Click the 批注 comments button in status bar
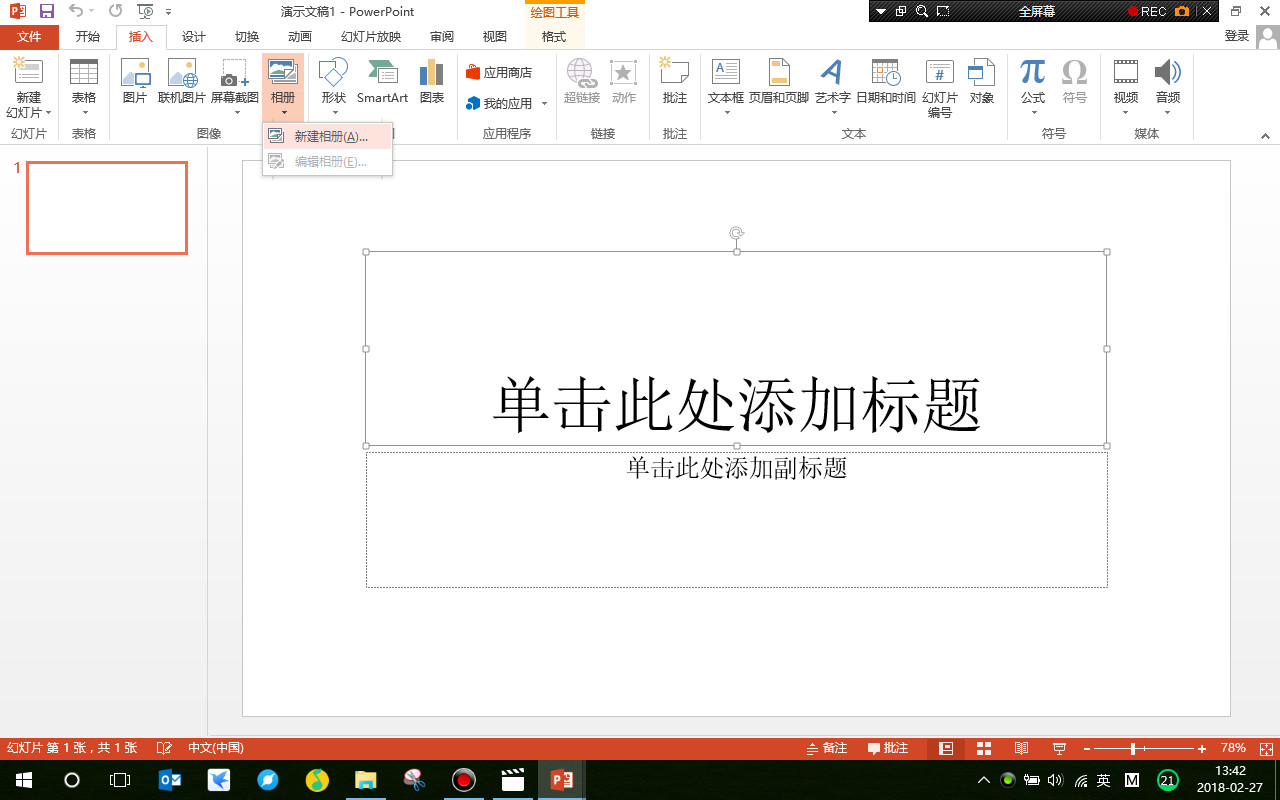 [x=888, y=747]
